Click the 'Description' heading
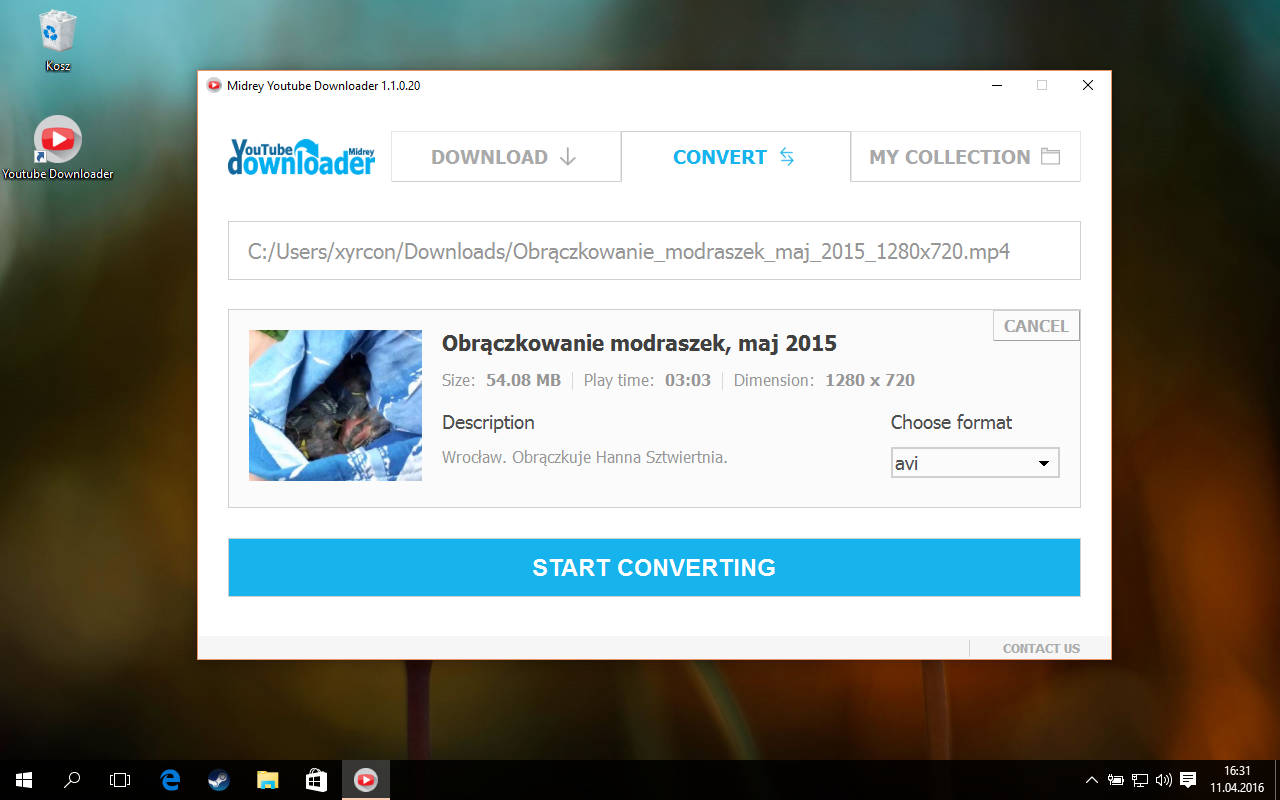The width and height of the screenshot is (1280, 800). 488,423
